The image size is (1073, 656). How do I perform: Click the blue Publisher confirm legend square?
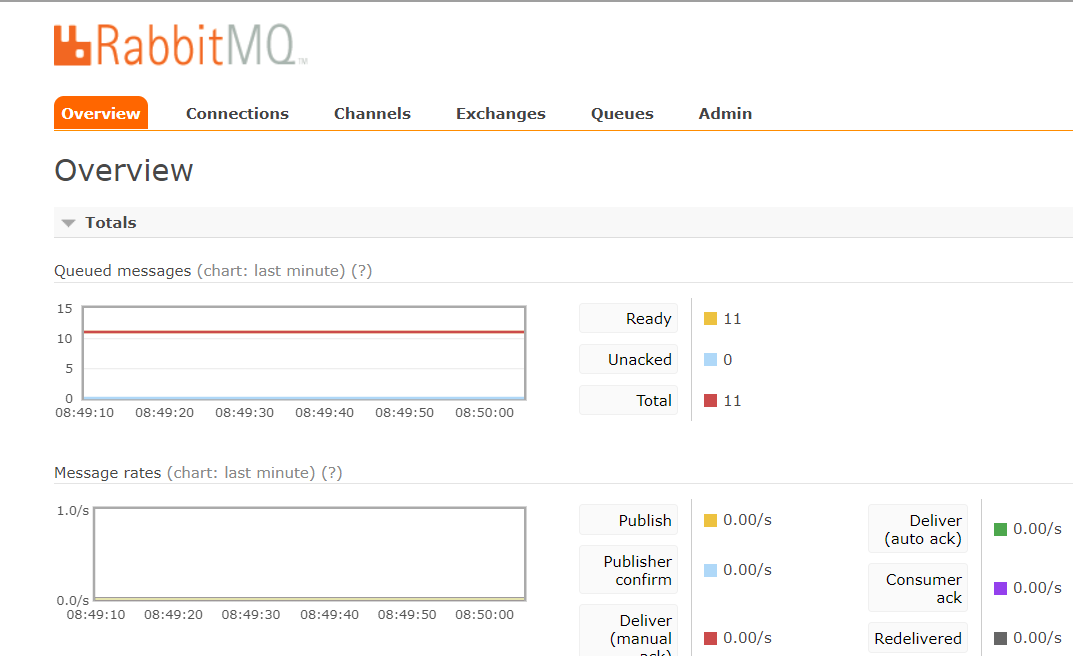tap(712, 569)
